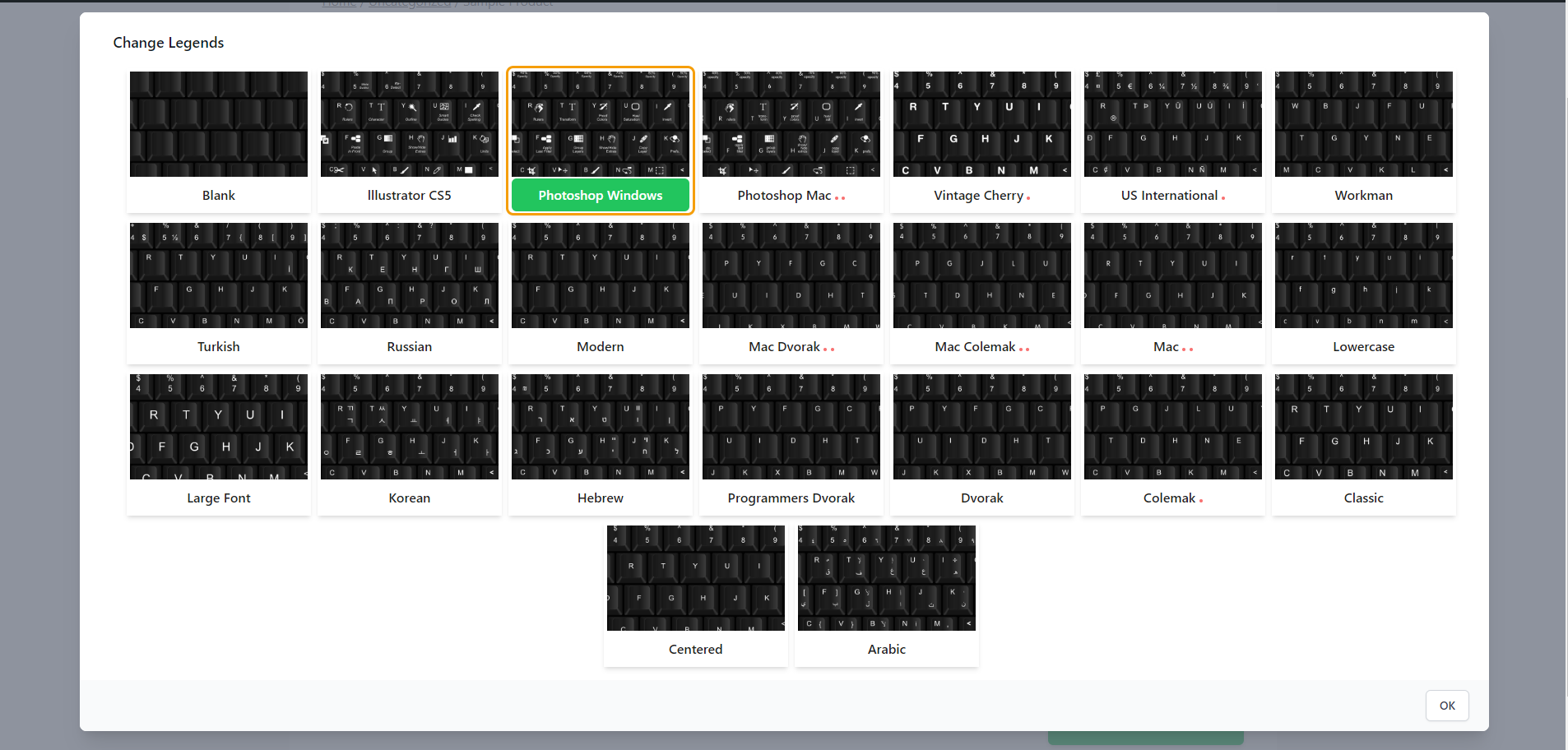Choose the US International keyboard thumbnail
This screenshot has height=750, width=1568.
coord(1173,124)
